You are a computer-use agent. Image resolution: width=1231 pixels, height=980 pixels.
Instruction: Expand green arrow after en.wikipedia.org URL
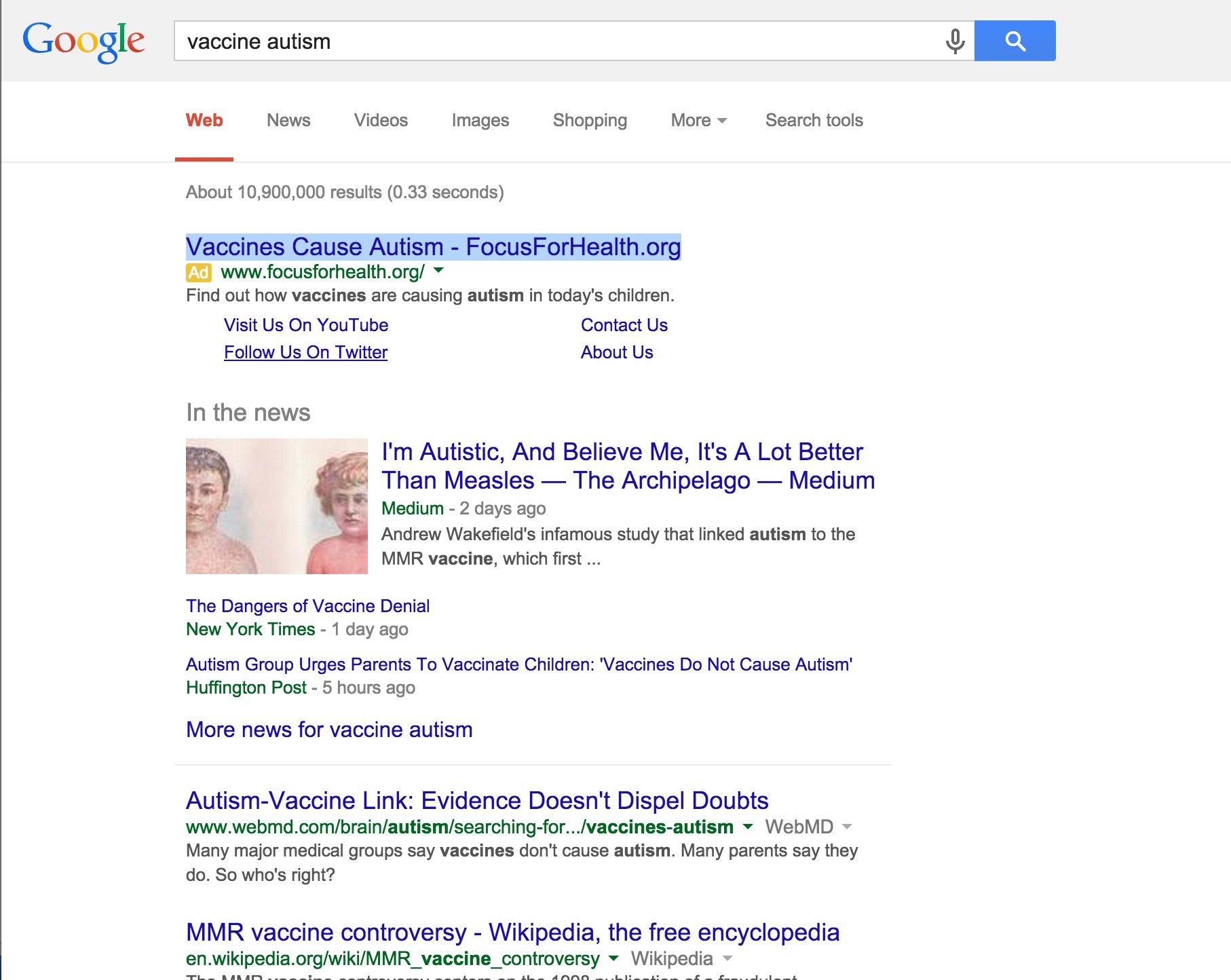613,958
